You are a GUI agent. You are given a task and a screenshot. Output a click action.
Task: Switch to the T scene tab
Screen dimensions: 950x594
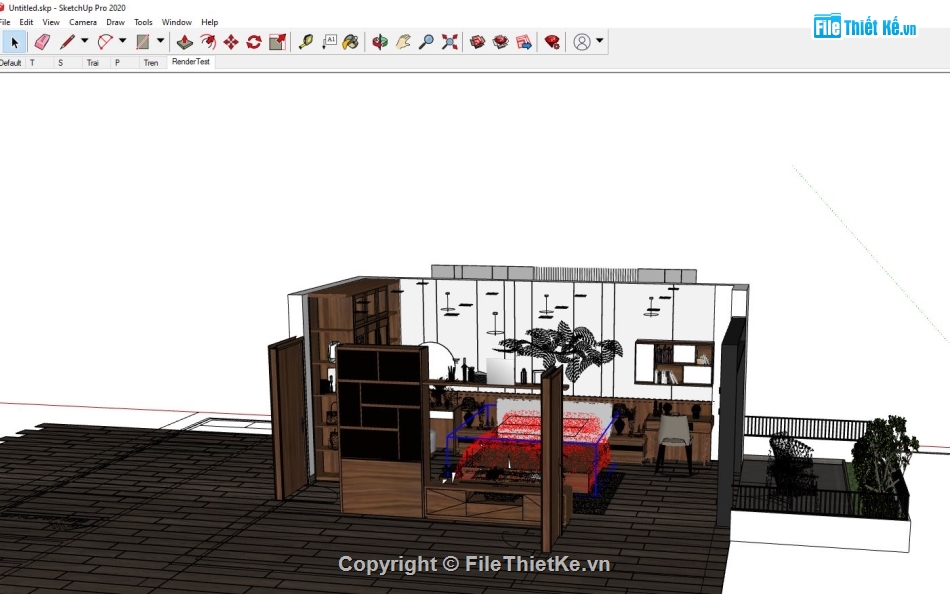(39, 62)
